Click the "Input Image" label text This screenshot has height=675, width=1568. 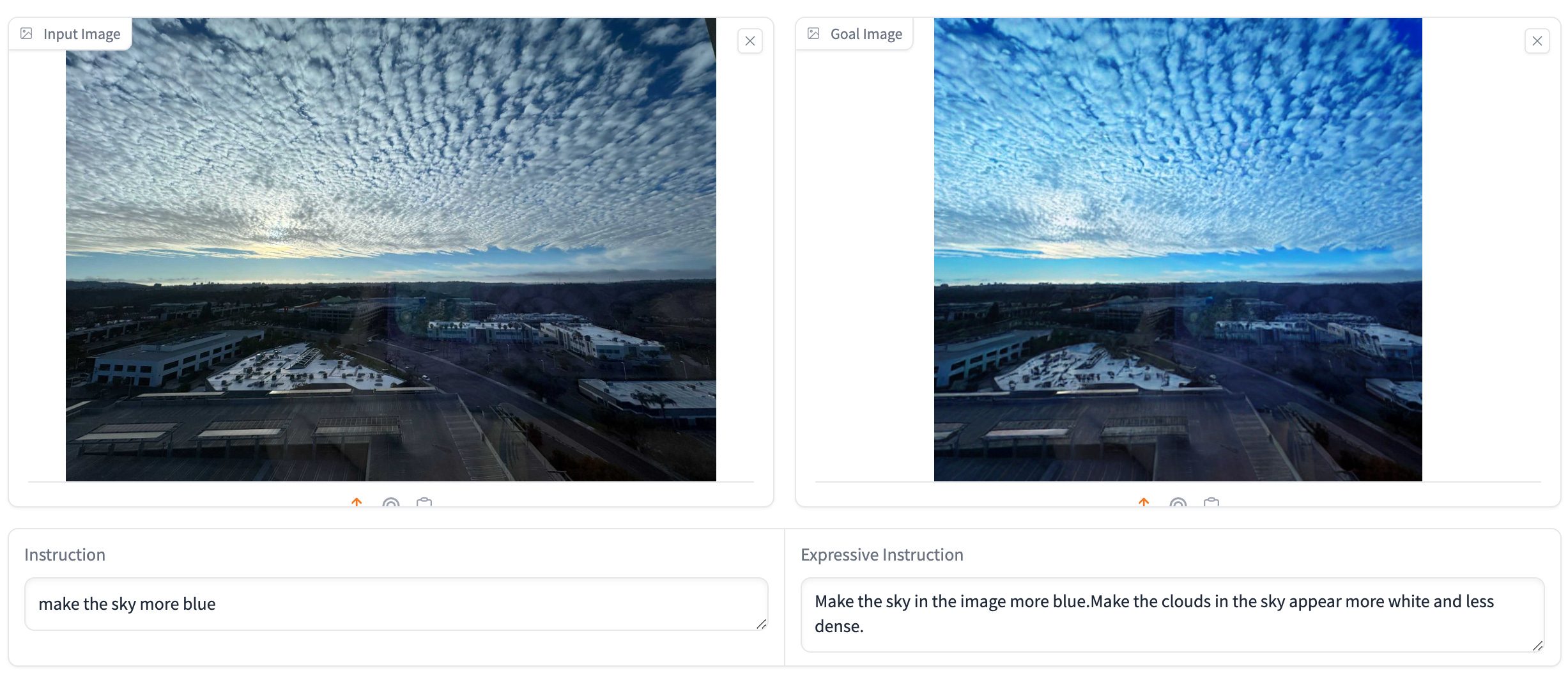click(82, 34)
